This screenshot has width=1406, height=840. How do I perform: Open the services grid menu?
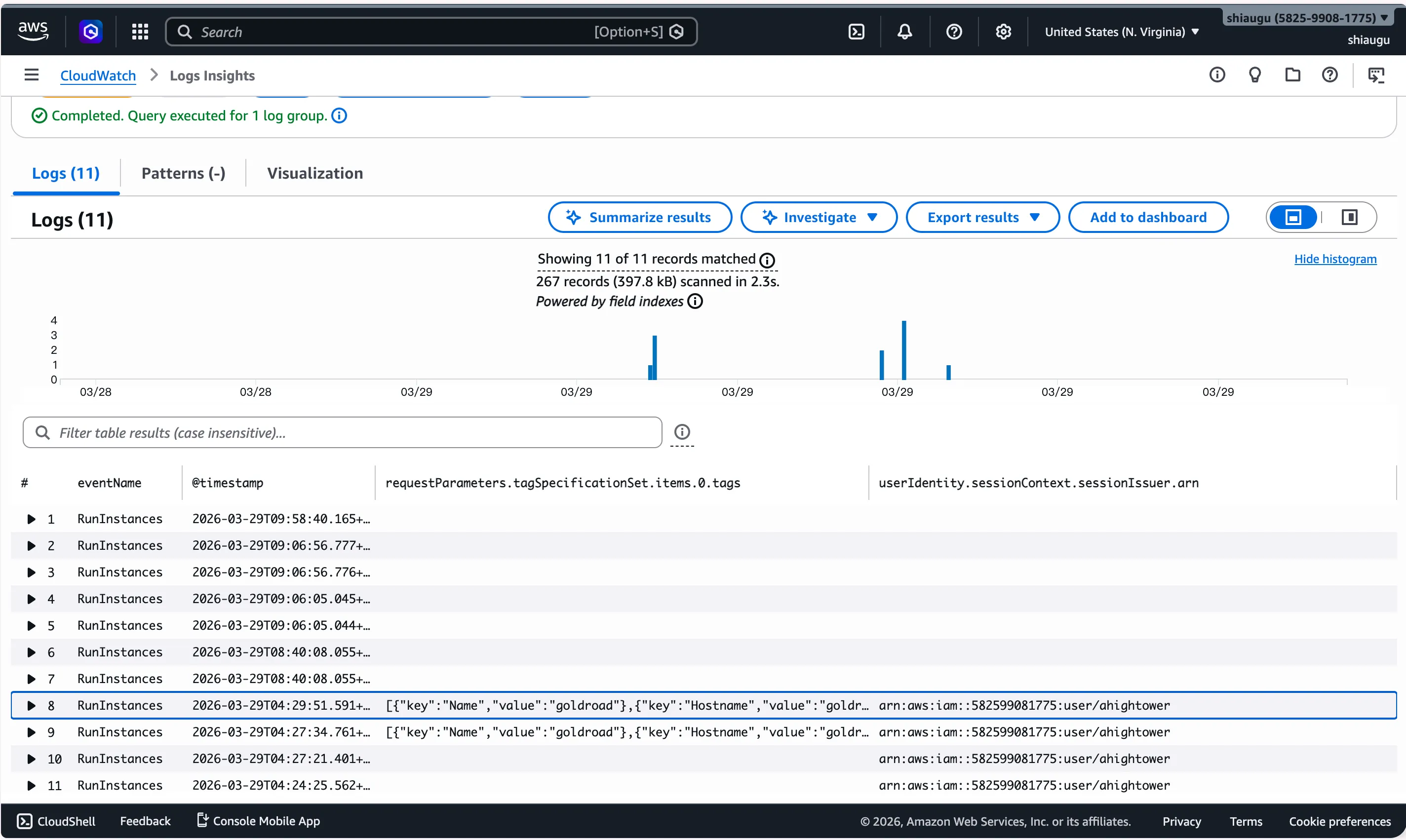pyautogui.click(x=140, y=32)
